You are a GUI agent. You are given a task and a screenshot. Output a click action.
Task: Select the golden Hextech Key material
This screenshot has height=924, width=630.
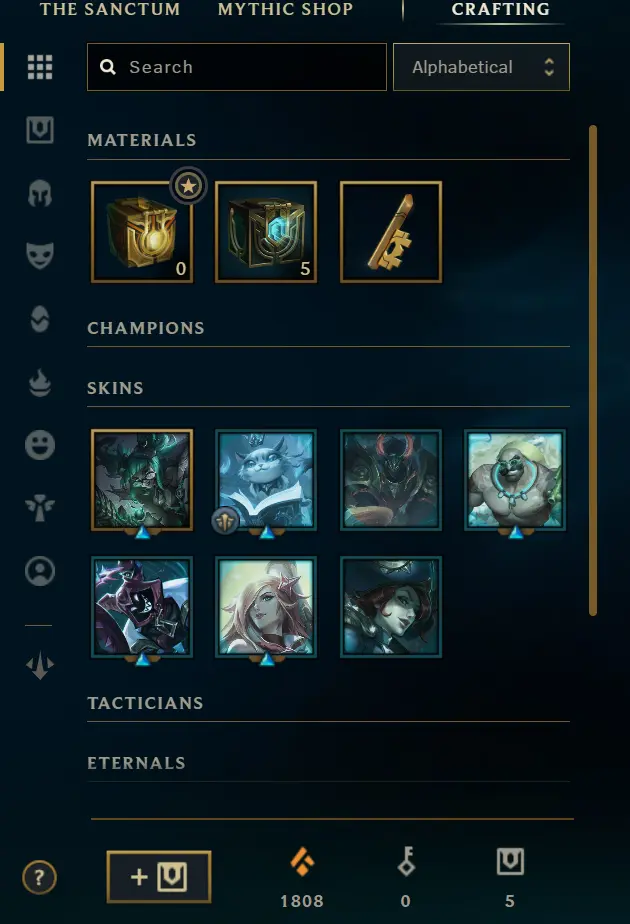pyautogui.click(x=391, y=232)
